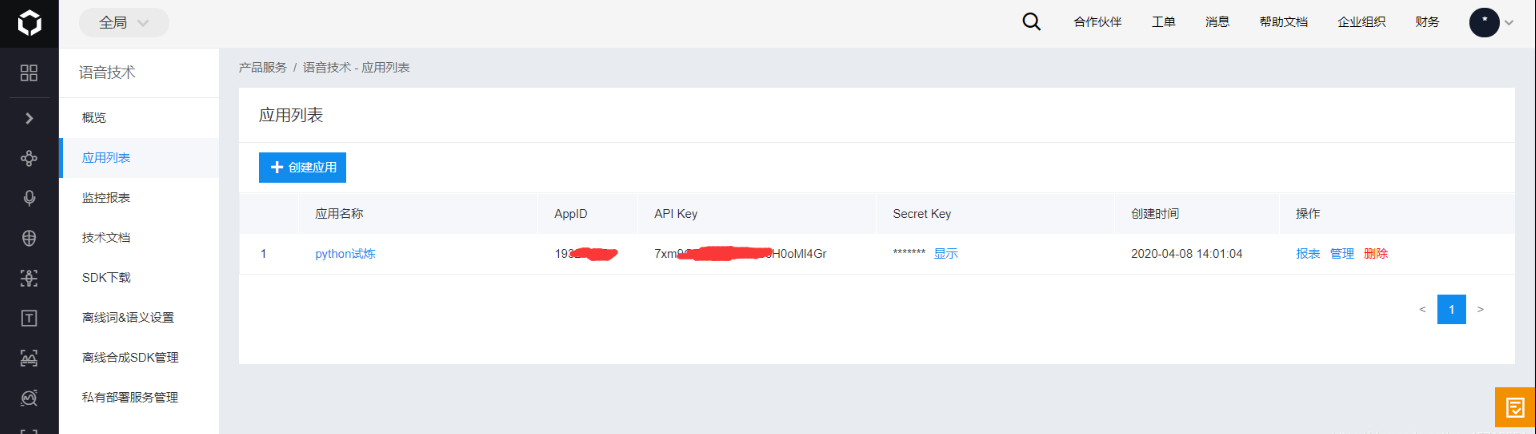The height and width of the screenshot is (434, 1536).
Task: Go to previous page with left arrow
Action: point(1422,310)
